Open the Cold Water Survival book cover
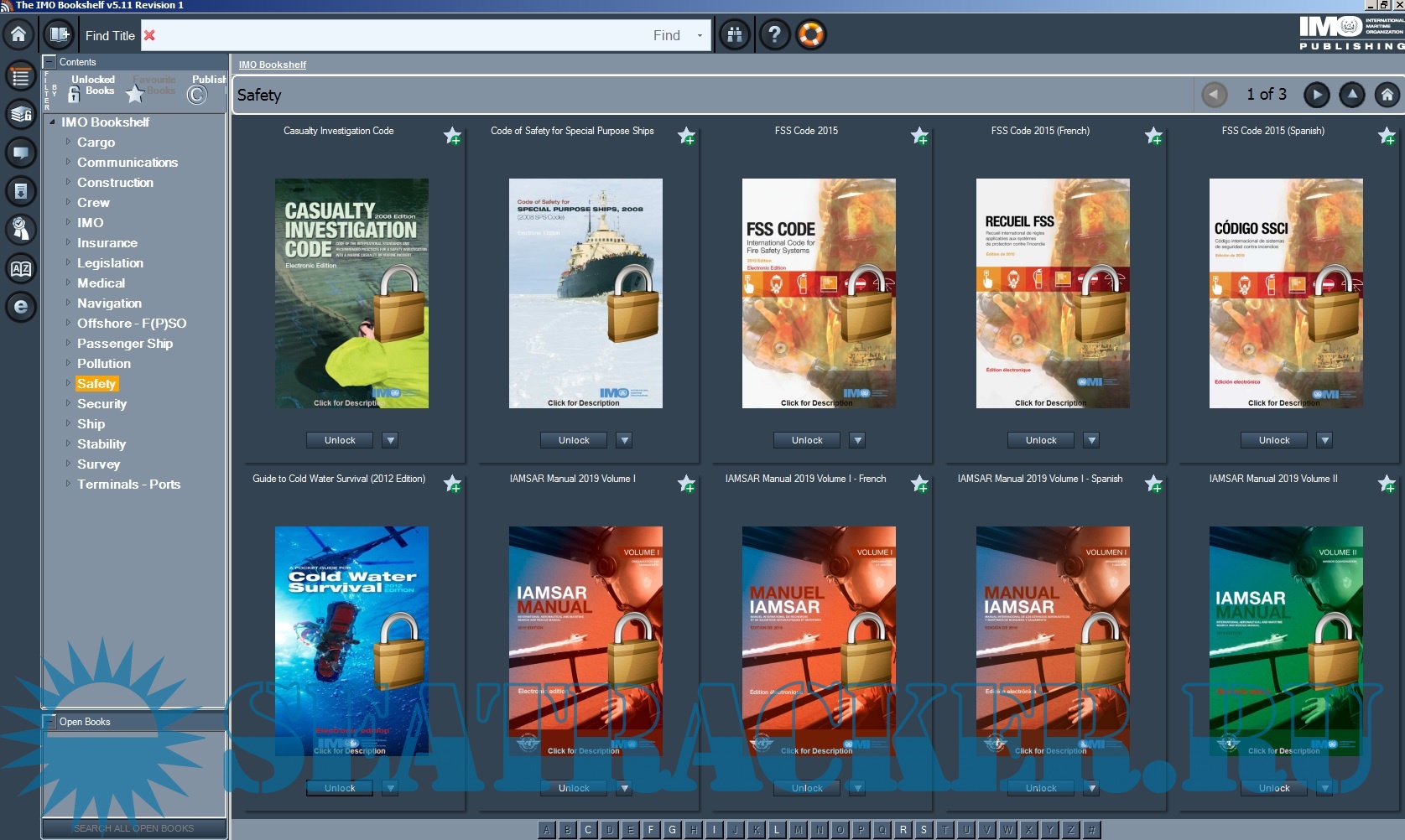1405x840 pixels. point(351,640)
